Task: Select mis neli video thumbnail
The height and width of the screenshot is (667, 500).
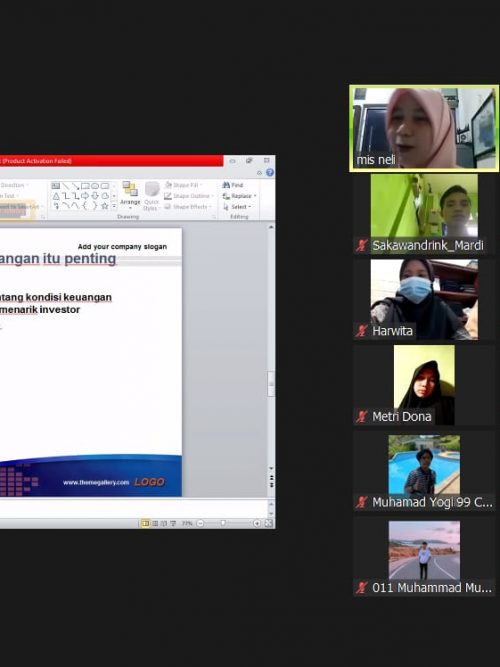Action: pyautogui.click(x=424, y=128)
